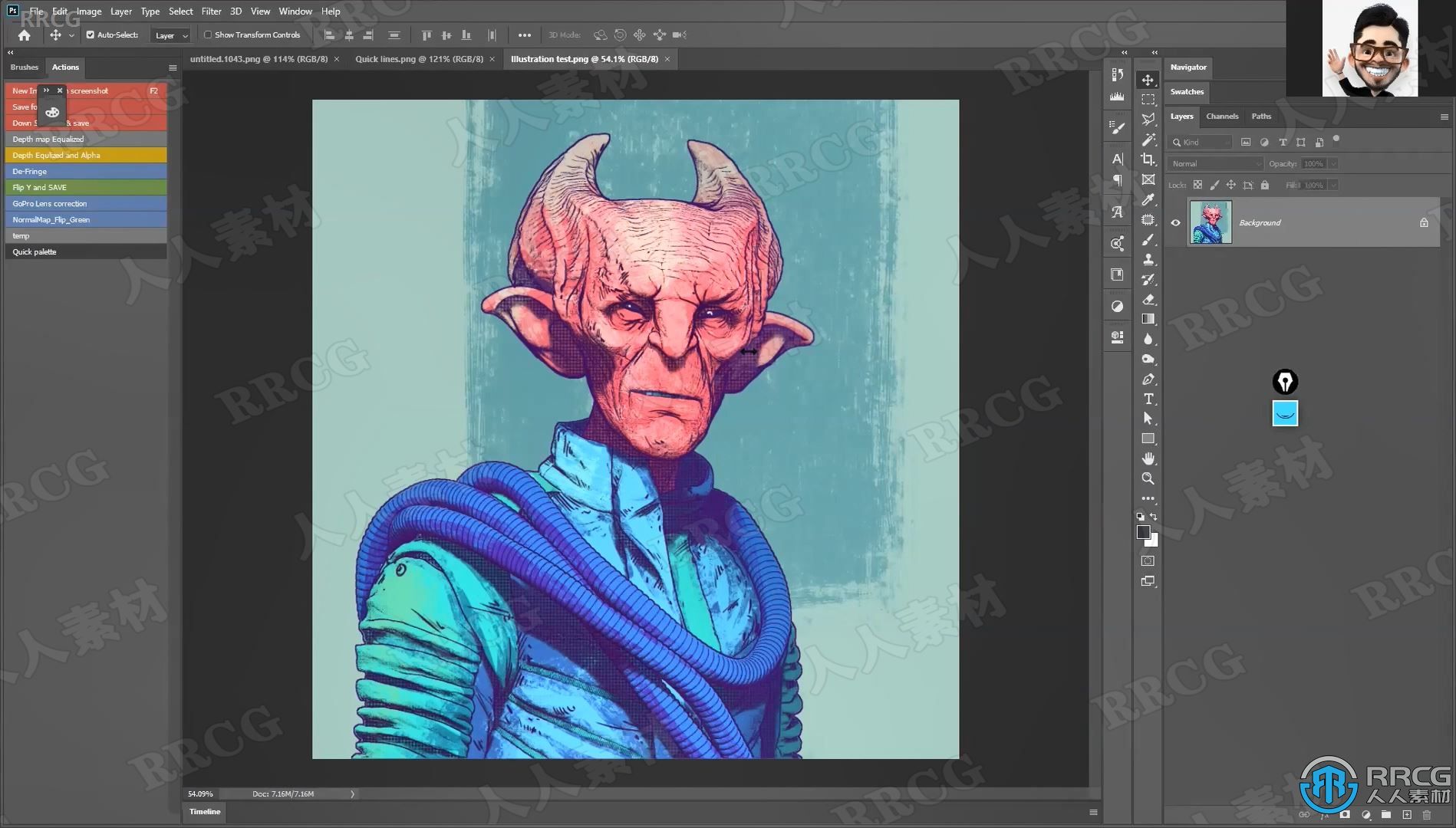Image resolution: width=1456 pixels, height=828 pixels.
Task: Open the Actions panel menu
Action: (173, 68)
